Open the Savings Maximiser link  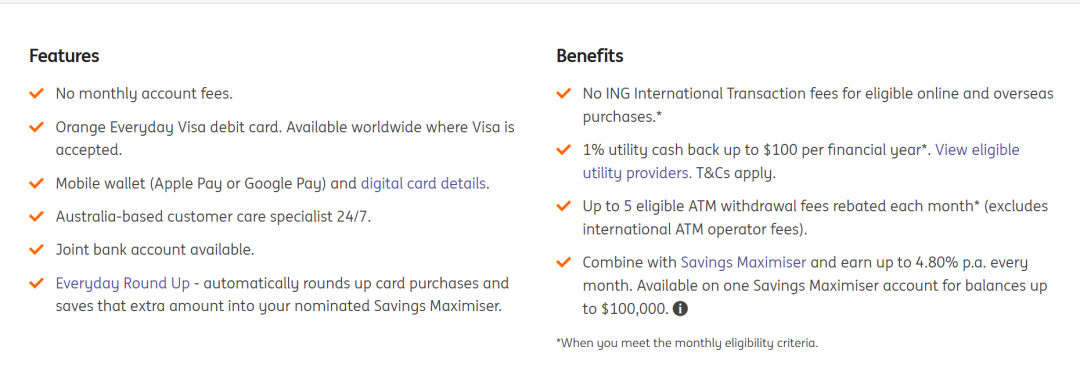click(x=743, y=262)
